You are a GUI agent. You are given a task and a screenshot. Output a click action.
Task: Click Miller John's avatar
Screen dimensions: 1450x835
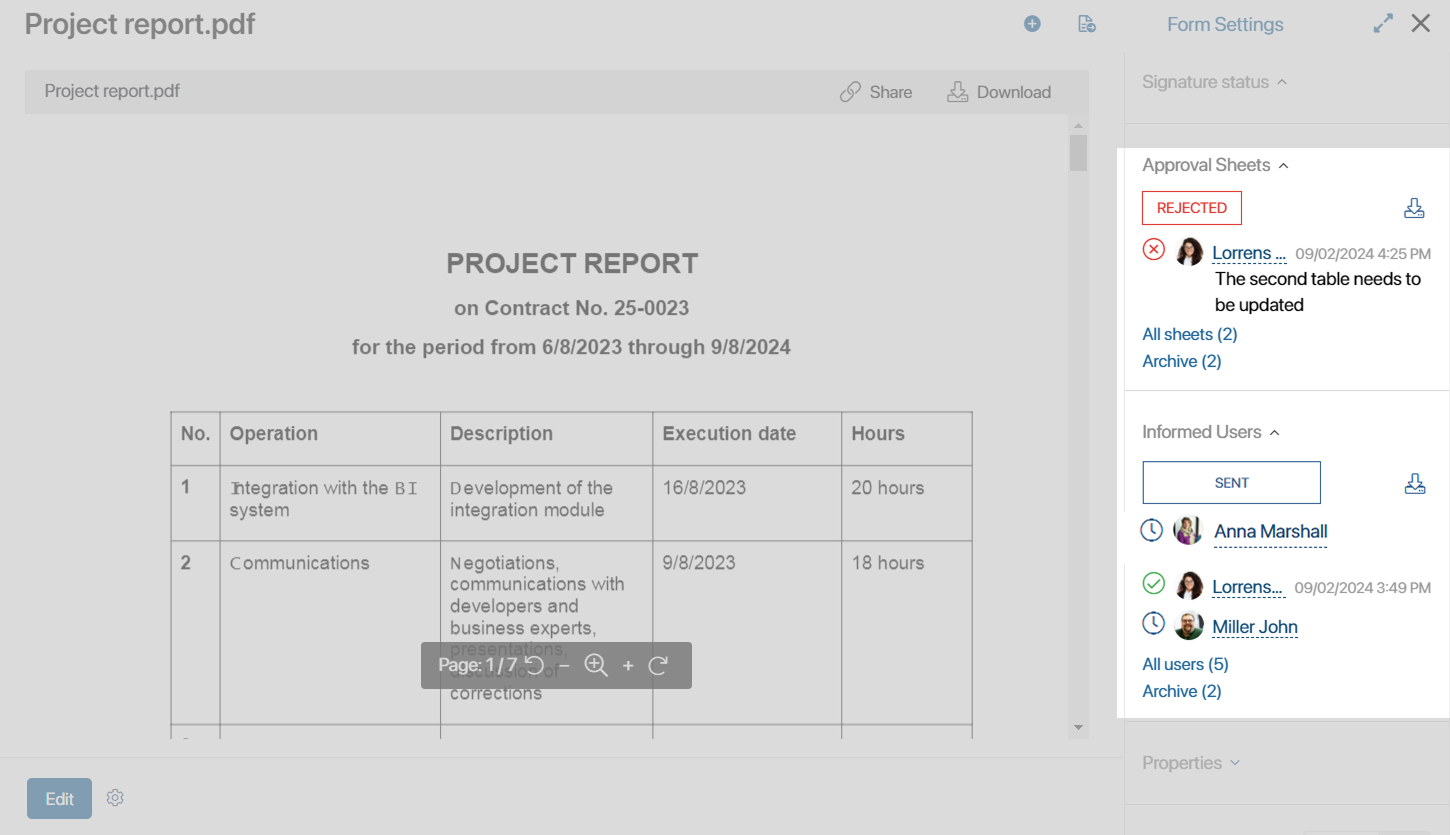(1189, 625)
